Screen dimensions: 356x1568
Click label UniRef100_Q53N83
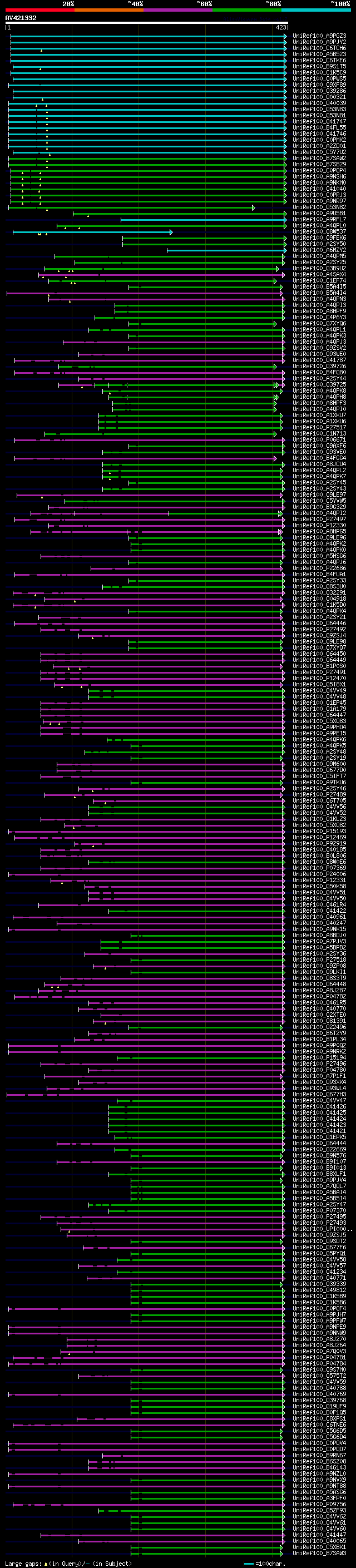[x=319, y=109]
